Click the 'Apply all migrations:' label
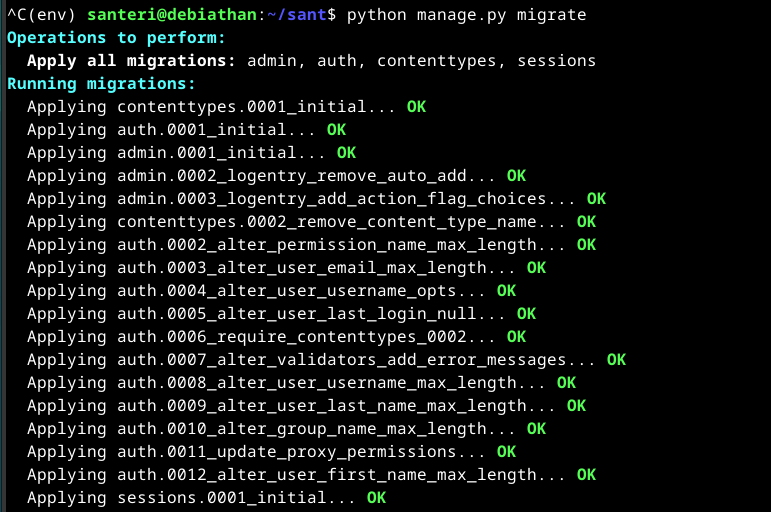 [132, 61]
